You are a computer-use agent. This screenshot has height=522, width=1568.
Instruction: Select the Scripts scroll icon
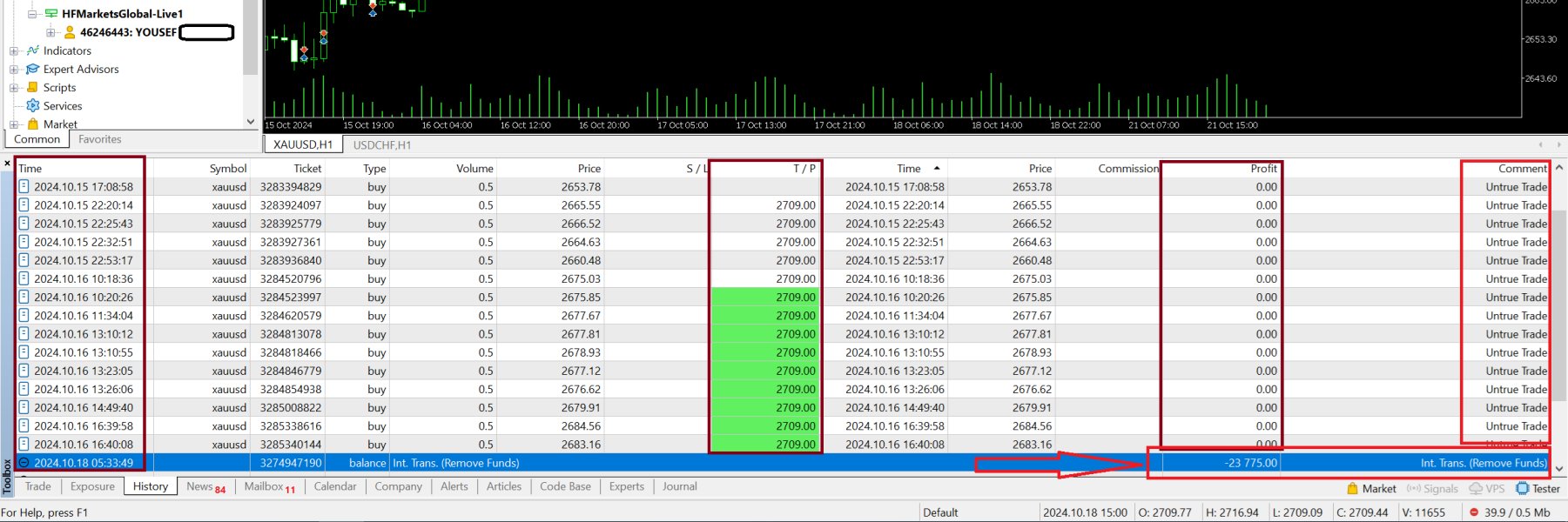[33, 87]
